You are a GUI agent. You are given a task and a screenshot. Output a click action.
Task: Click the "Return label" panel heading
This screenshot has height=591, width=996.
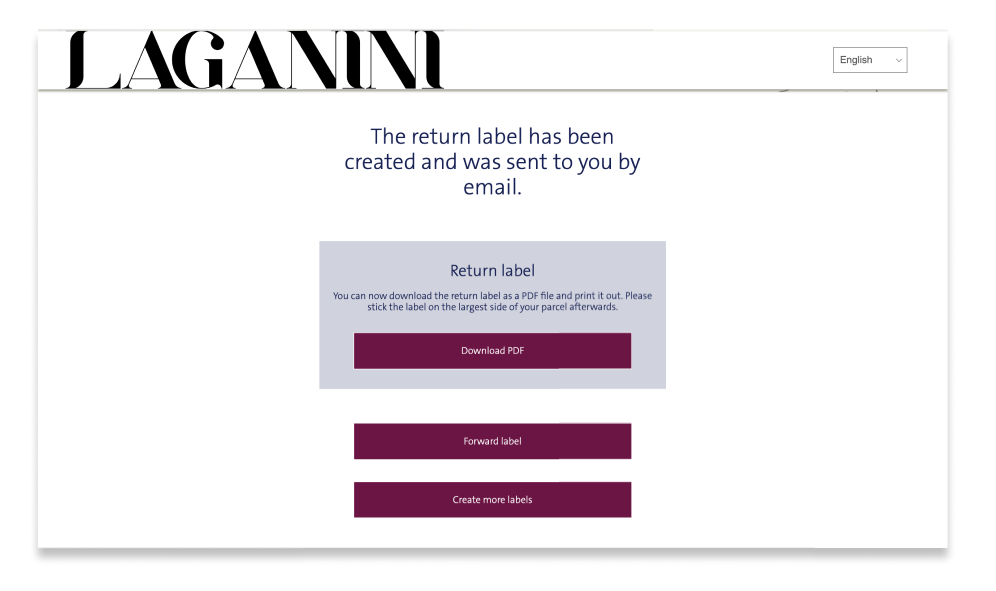(x=492, y=271)
